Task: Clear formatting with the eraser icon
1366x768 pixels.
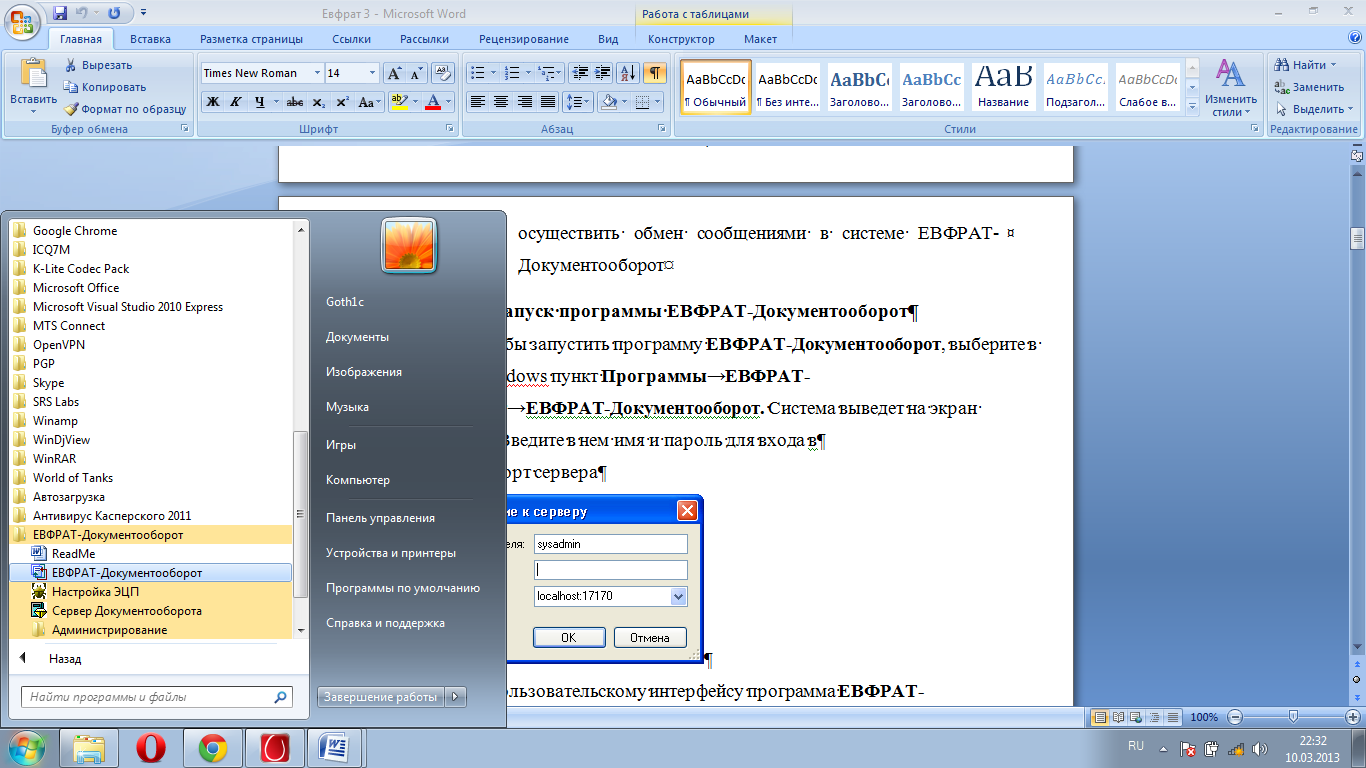Action: tap(441, 73)
